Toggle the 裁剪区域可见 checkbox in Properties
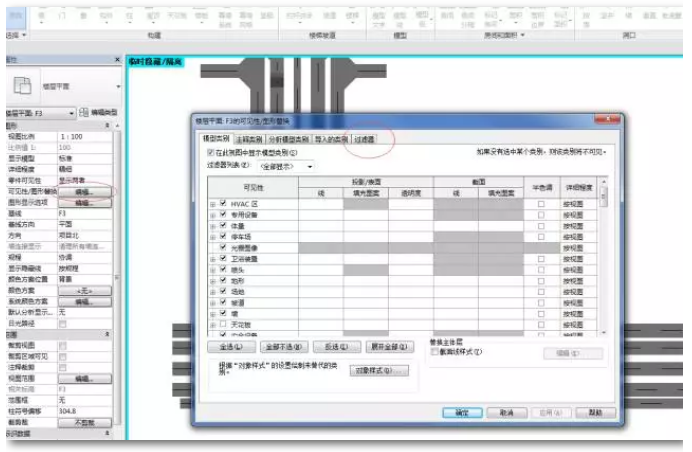692x452 pixels. coord(63,356)
